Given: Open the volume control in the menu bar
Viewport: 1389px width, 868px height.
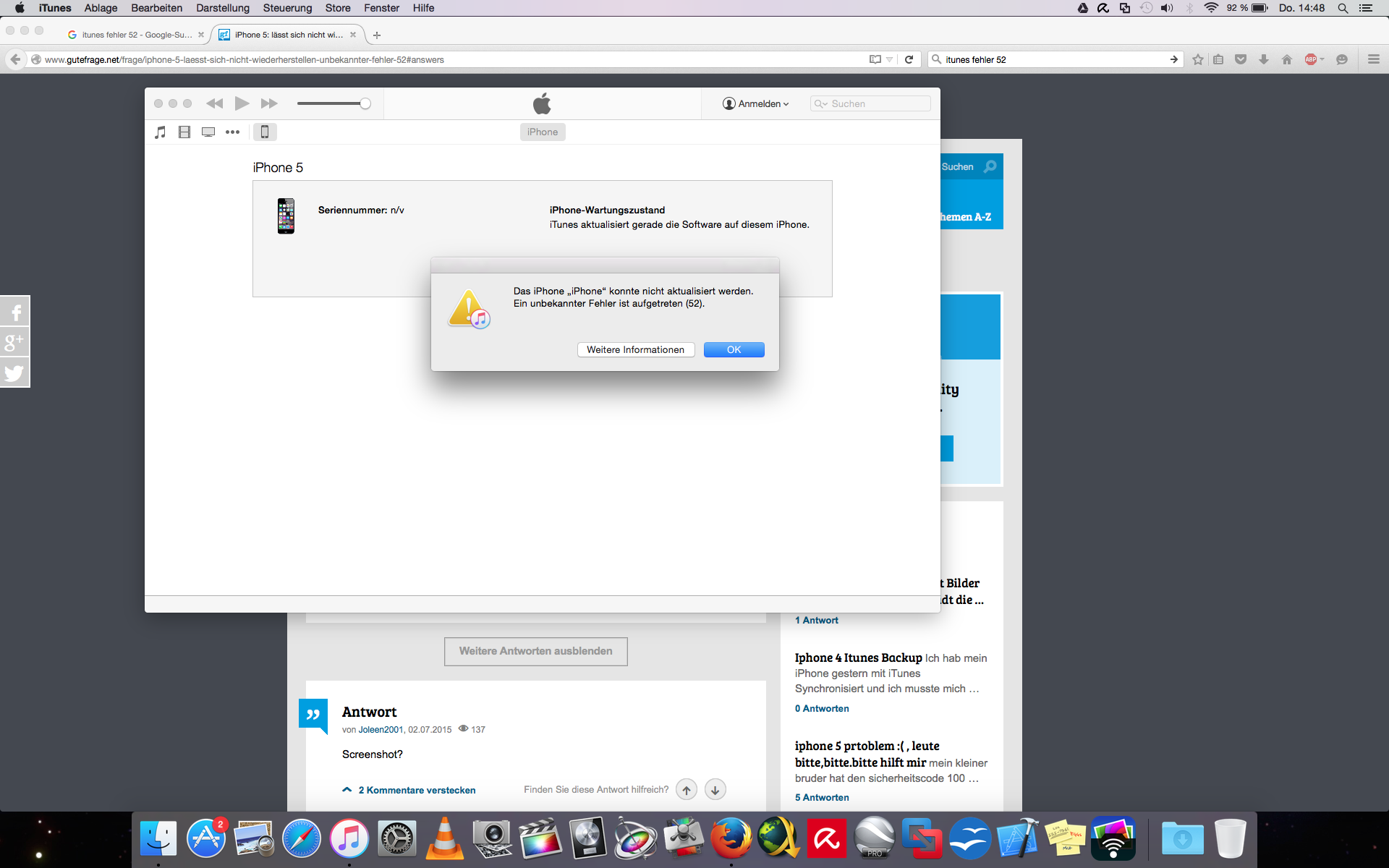Looking at the screenshot, I should coord(1167,8).
